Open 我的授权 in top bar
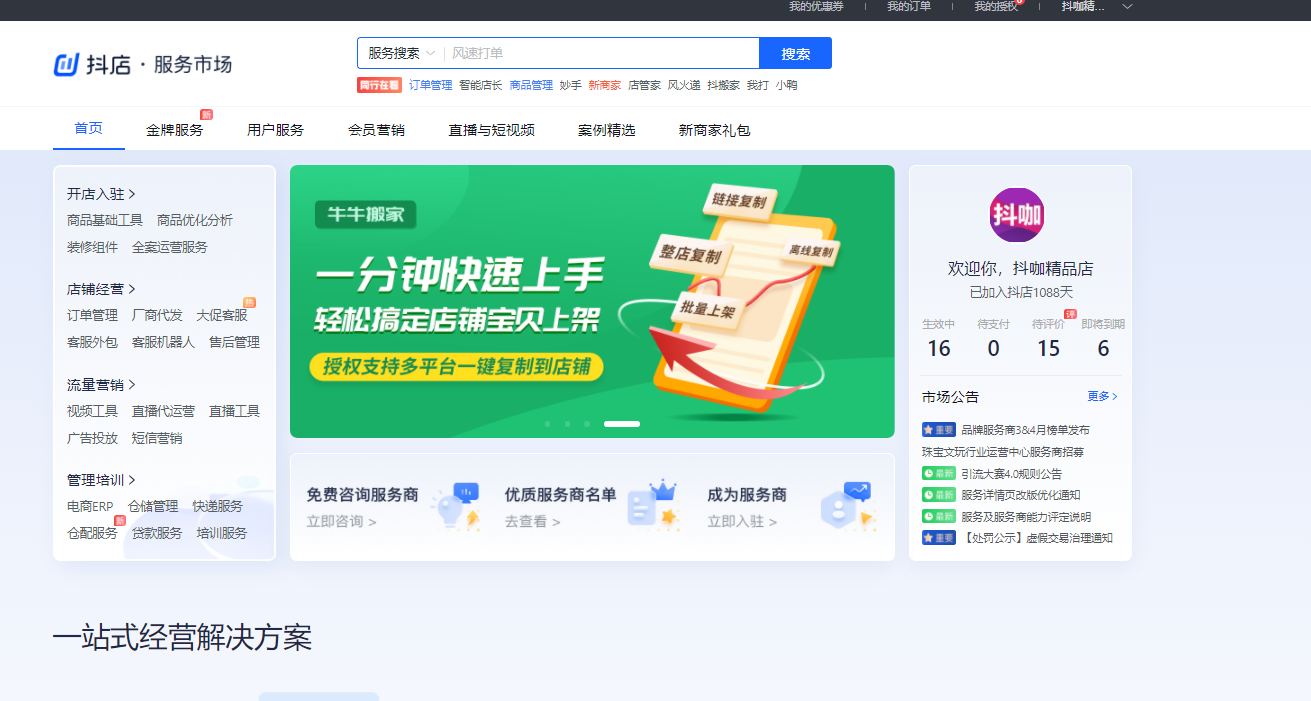This screenshot has width=1311, height=701. click(x=996, y=6)
